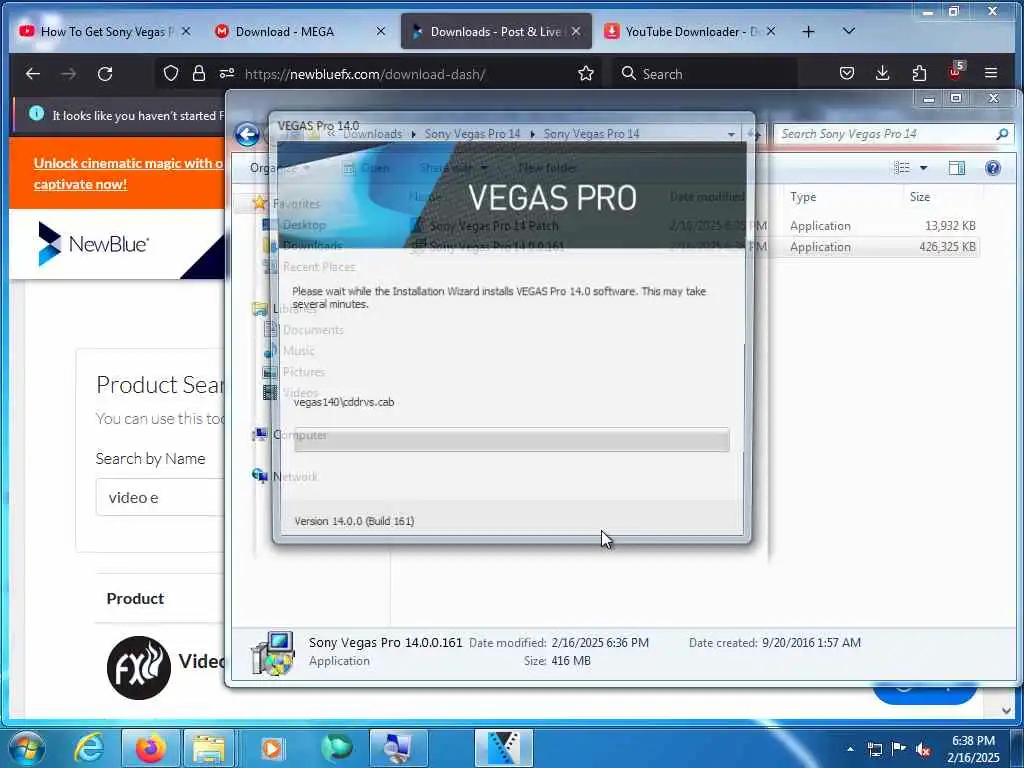Click the site padlock icon
Screen dimensions: 1024x768
coord(199,73)
